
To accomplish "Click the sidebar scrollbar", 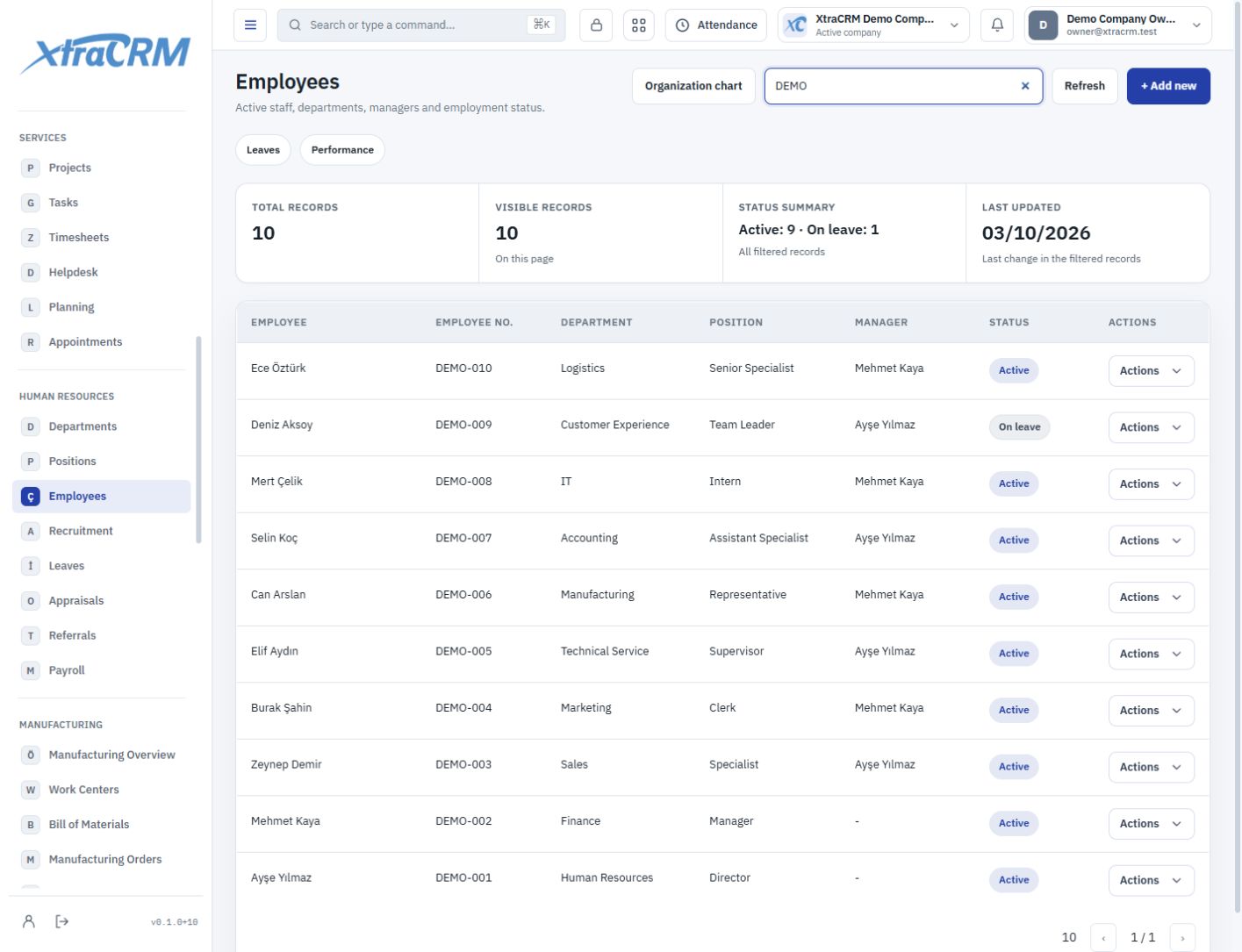I will click(198, 439).
